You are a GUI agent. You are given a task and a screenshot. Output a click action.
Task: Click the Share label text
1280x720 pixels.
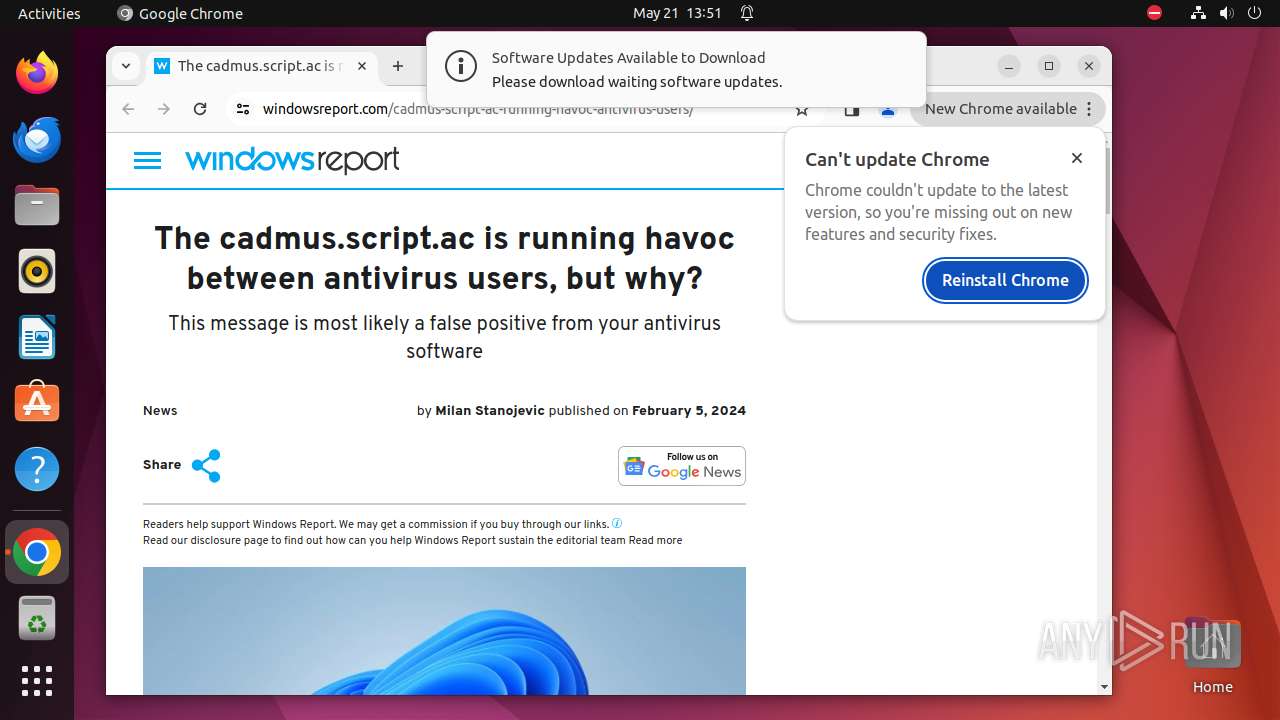tap(162, 465)
